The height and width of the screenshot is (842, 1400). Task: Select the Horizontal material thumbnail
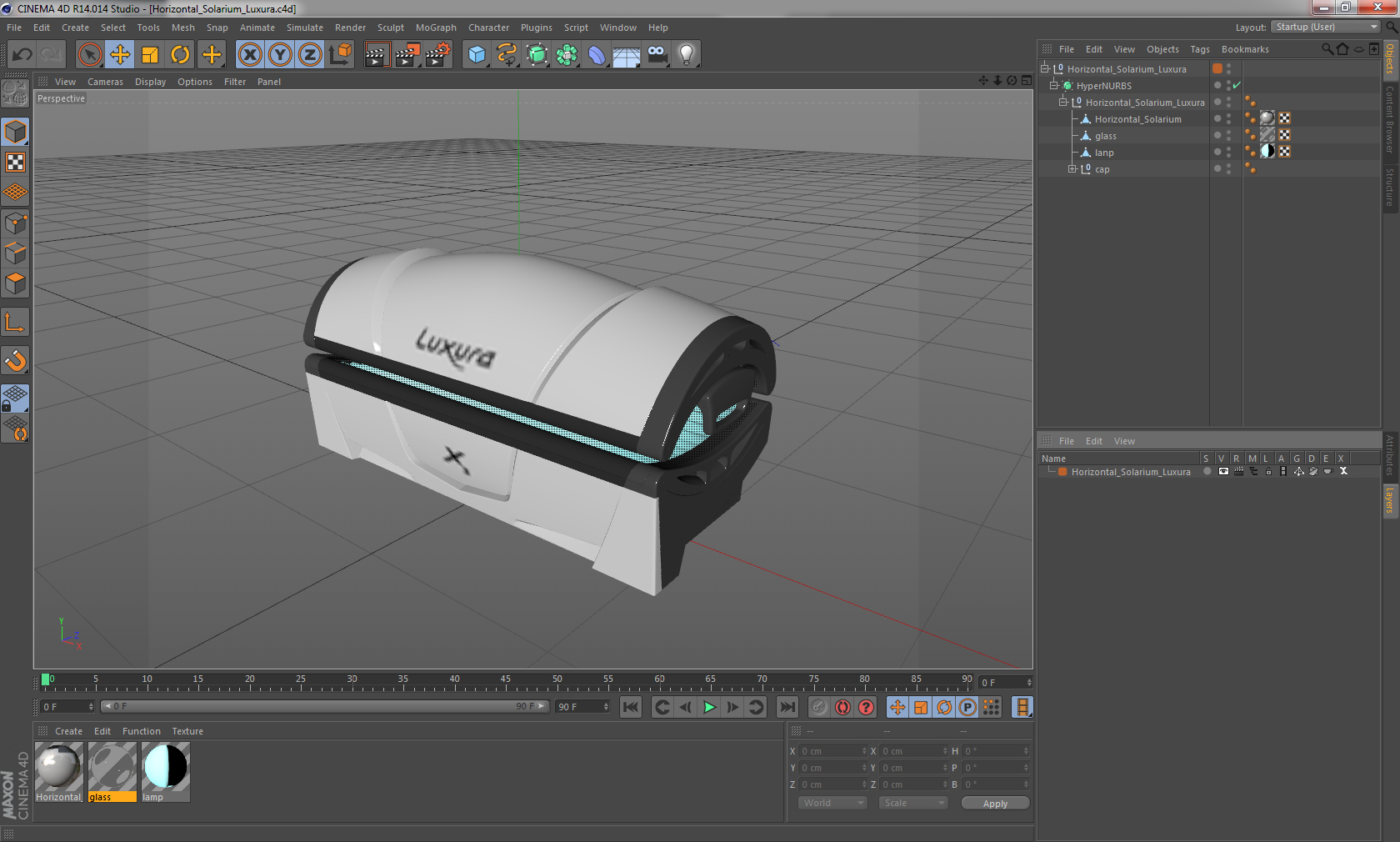point(59,772)
